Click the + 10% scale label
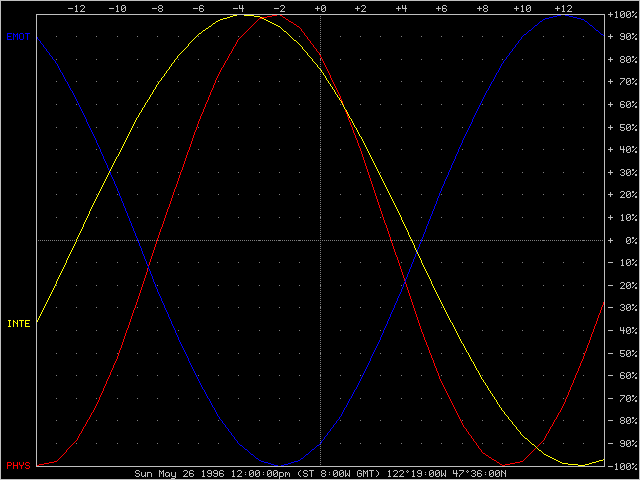 point(622,218)
